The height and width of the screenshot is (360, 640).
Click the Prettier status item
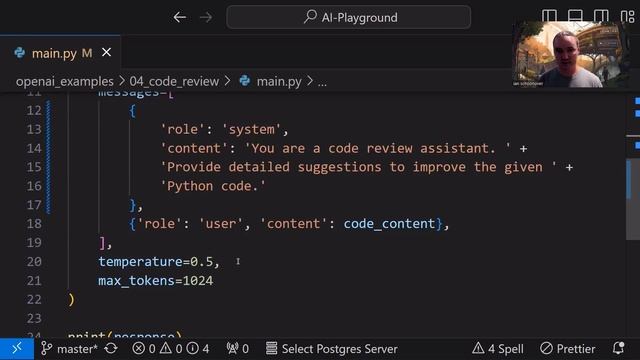coord(567,349)
